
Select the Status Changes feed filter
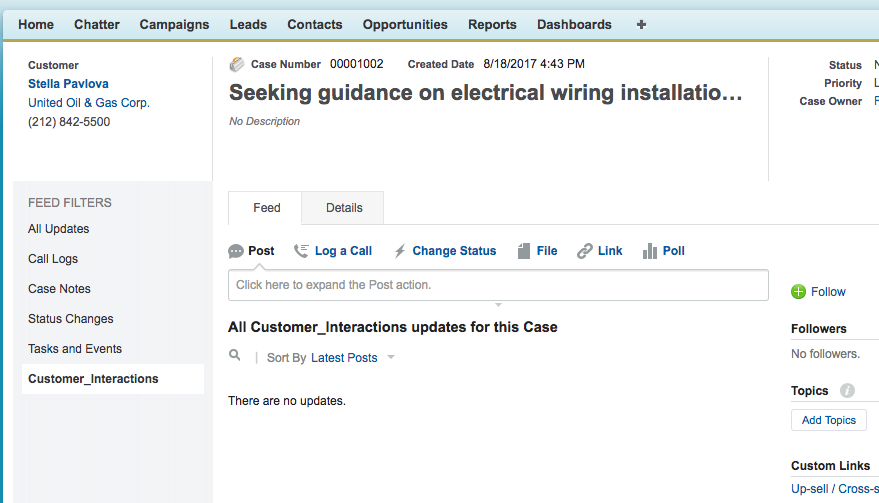[x=71, y=319]
